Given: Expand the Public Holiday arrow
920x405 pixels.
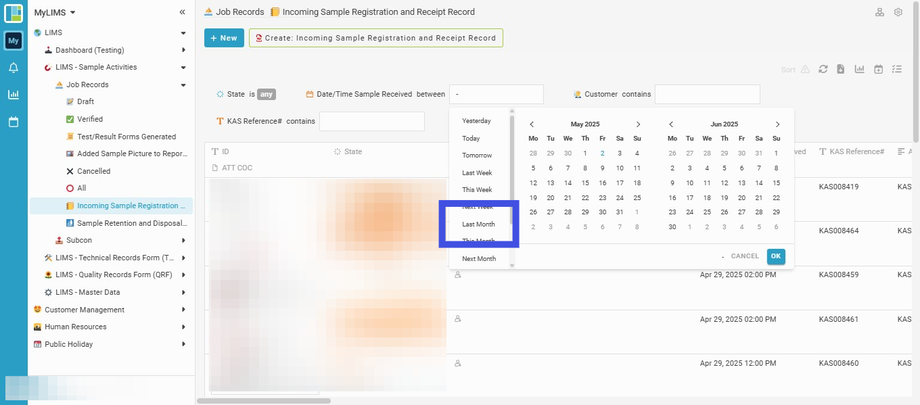Looking at the screenshot, I should click(183, 344).
